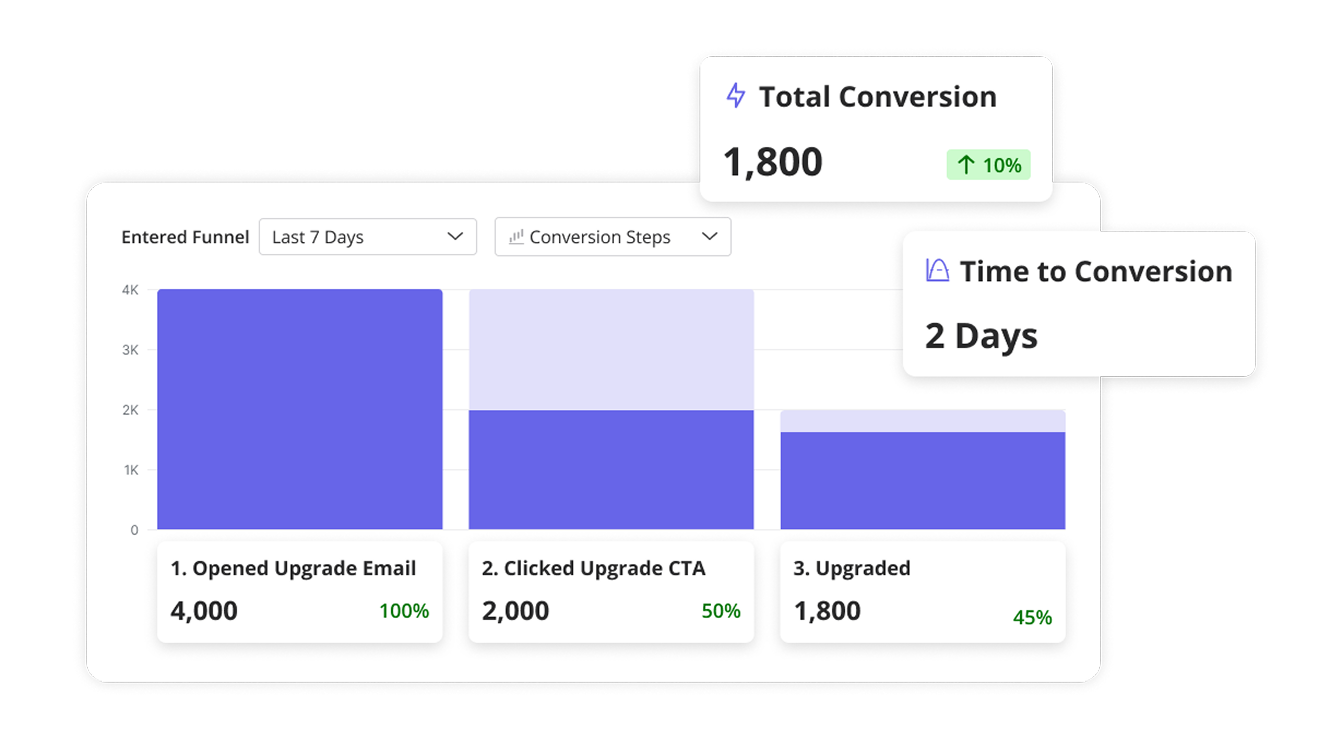Open the Last 7 Days date range dropdown
1341x743 pixels.
pos(367,237)
